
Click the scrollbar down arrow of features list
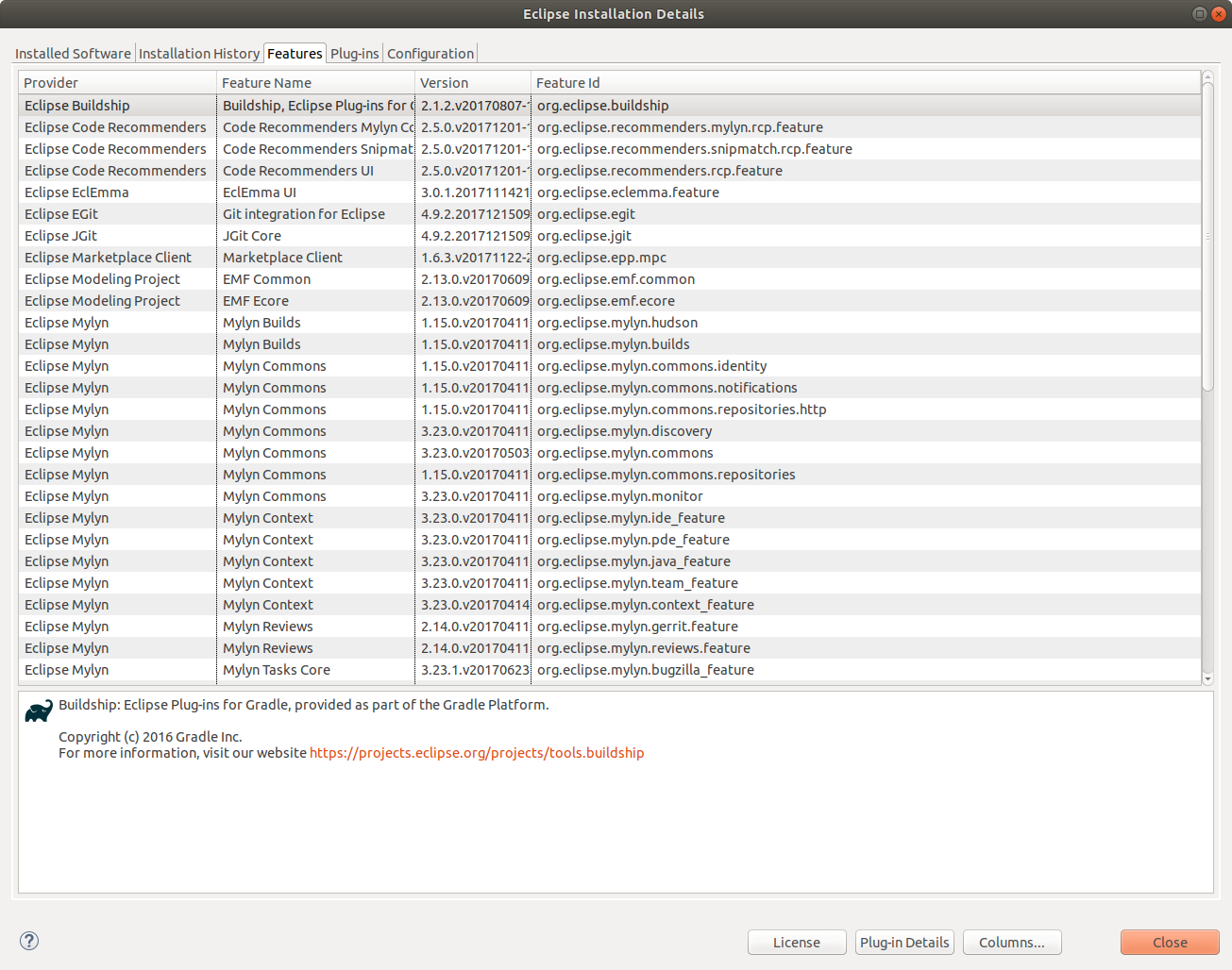click(x=1207, y=678)
